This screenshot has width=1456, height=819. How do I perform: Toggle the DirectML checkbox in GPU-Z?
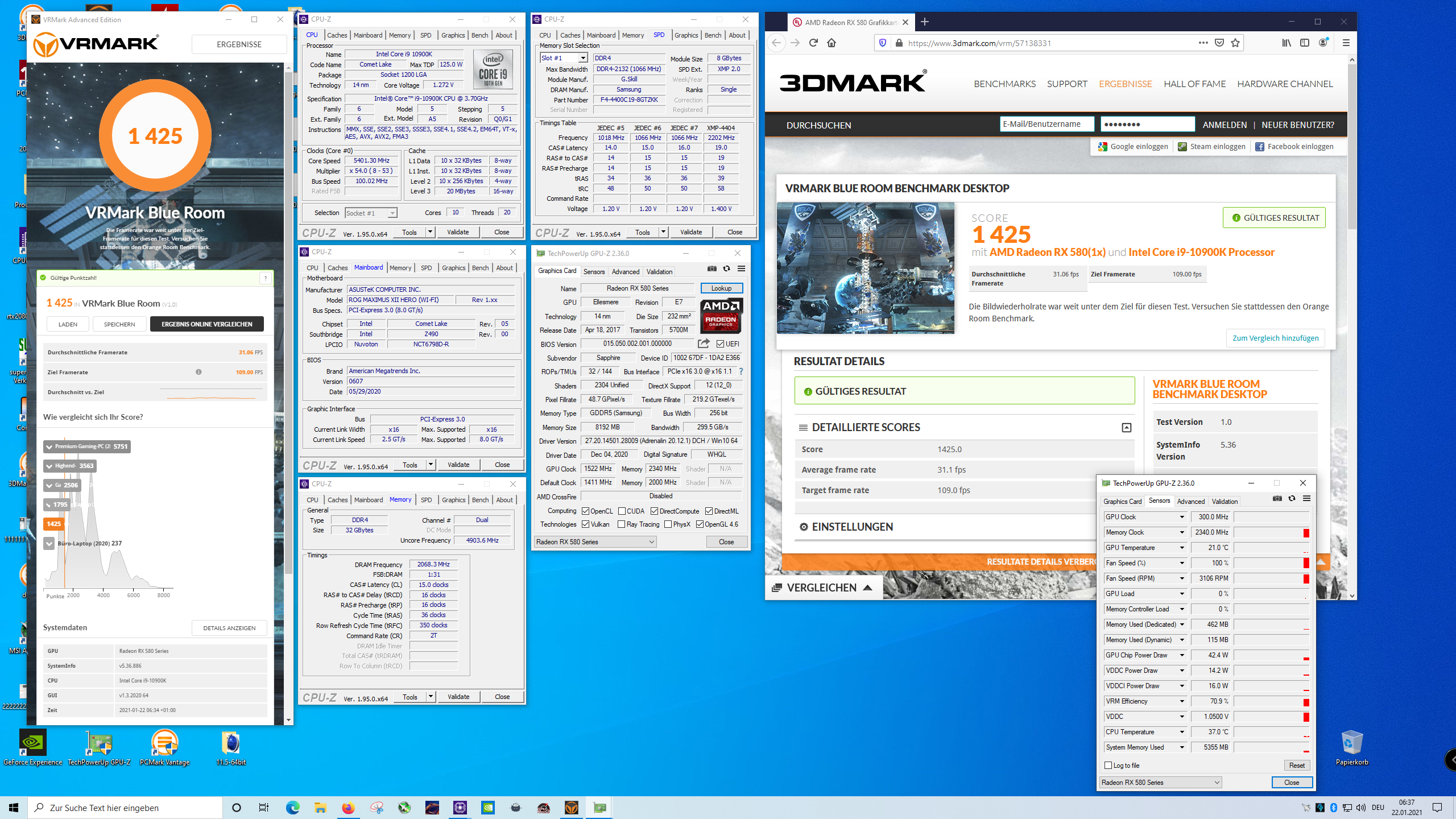coord(709,511)
